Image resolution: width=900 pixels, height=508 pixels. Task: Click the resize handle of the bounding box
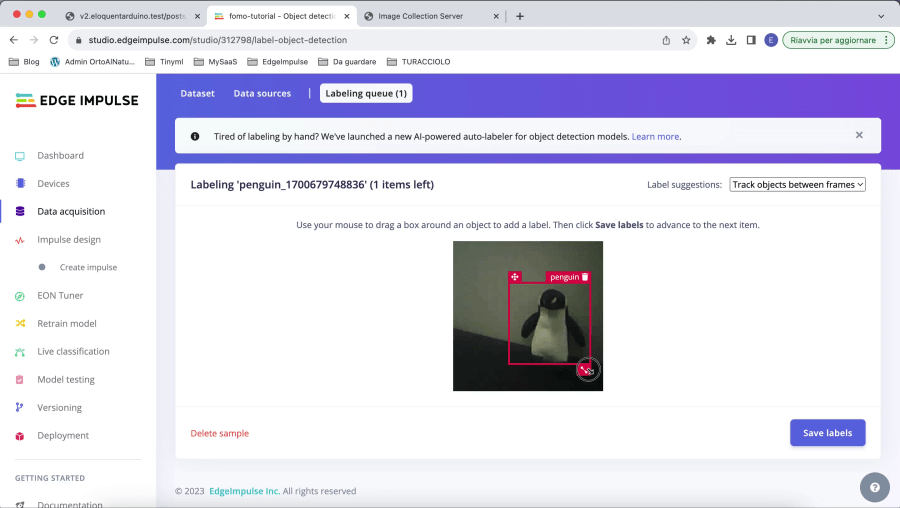pyautogui.click(x=585, y=369)
